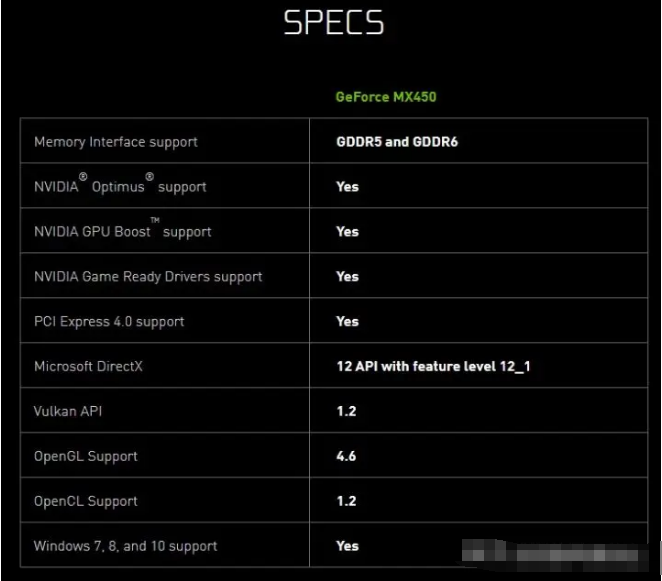
Task: Select the PCI Express 4.0 support label
Action: (x=109, y=322)
